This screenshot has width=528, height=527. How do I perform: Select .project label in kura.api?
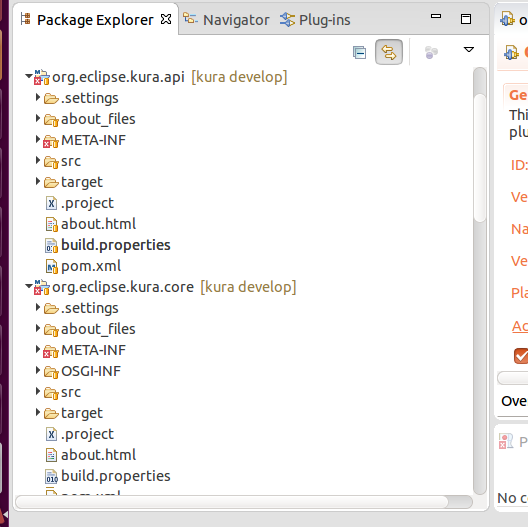87,203
